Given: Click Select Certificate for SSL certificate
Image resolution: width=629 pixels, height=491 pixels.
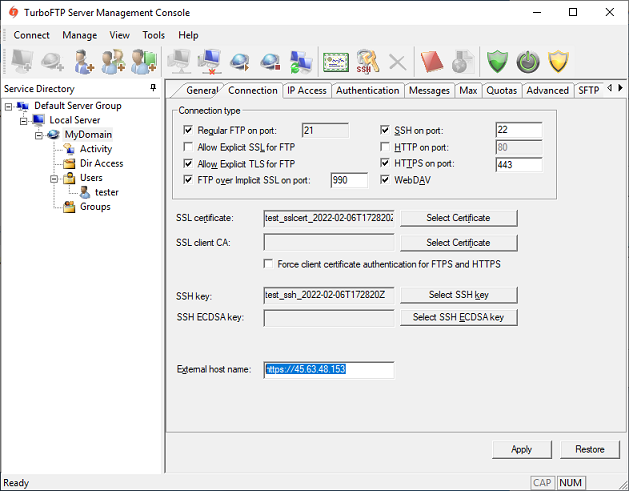Looking at the screenshot, I should 459,218.
